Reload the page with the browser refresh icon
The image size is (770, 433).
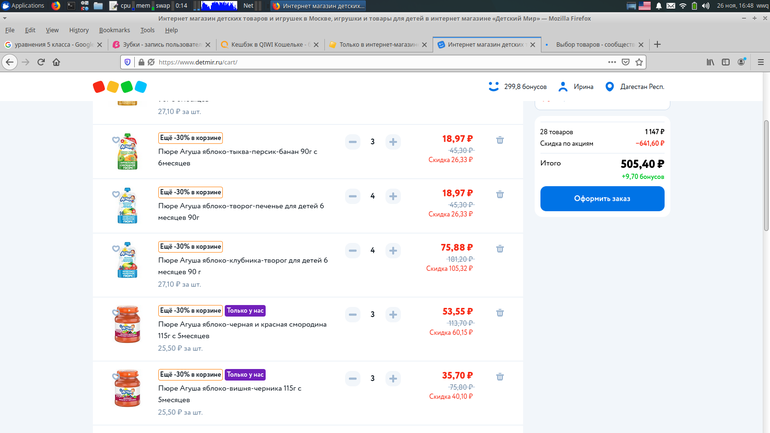pos(41,62)
